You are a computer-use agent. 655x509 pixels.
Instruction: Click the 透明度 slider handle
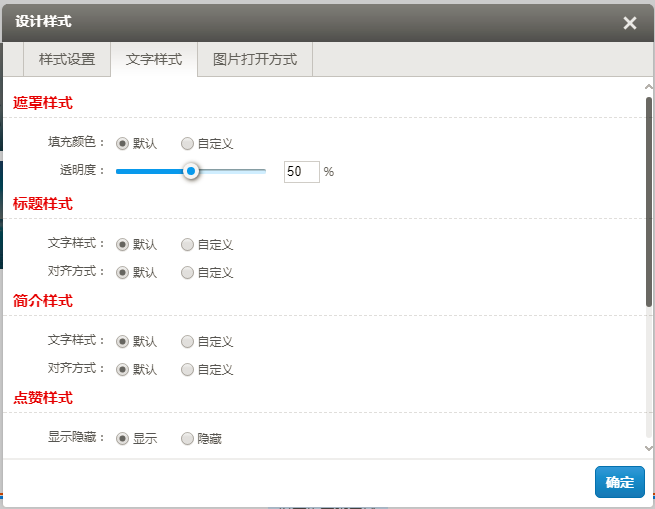click(x=191, y=171)
